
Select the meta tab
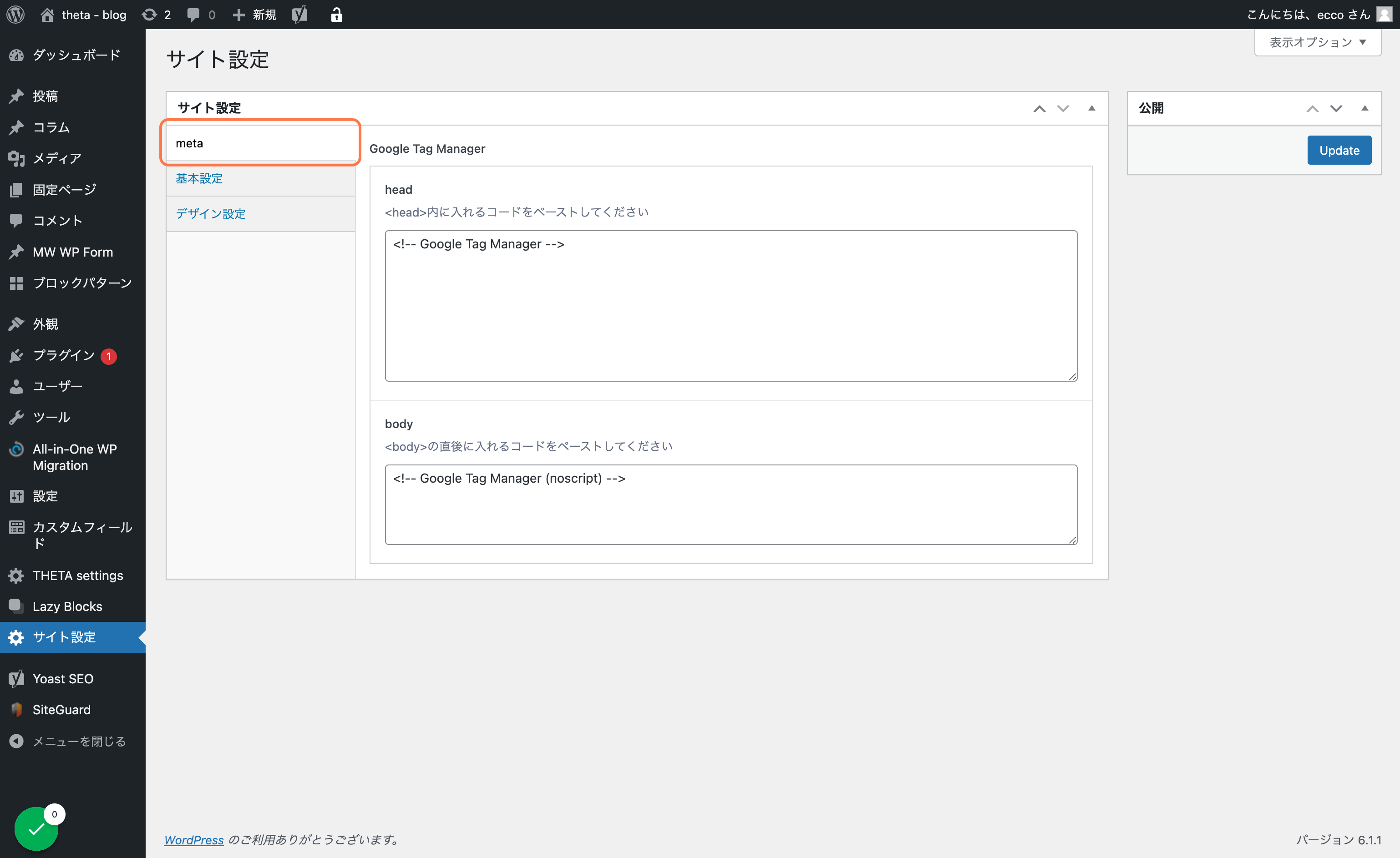coord(261,143)
